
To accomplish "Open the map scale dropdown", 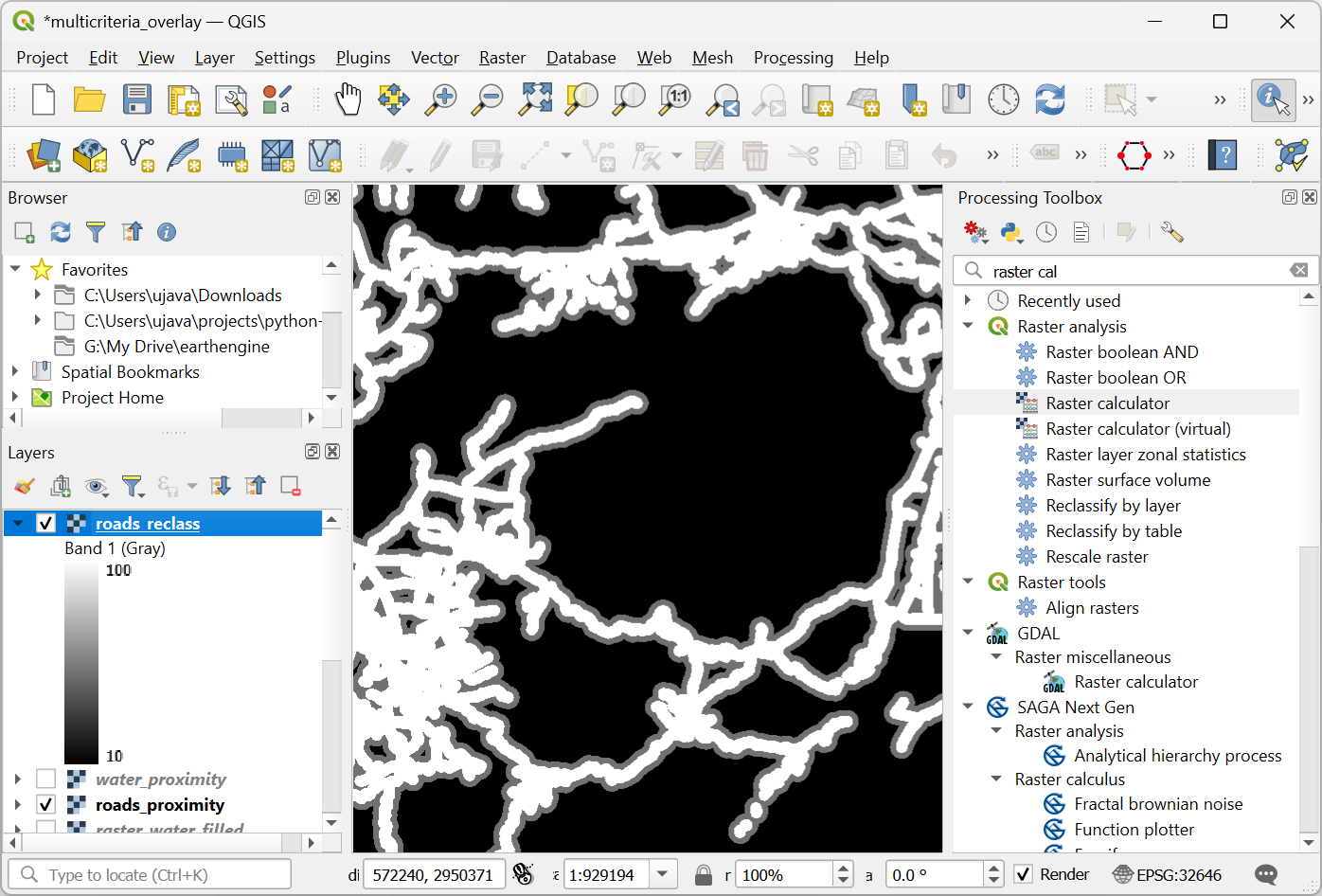I will tap(663, 874).
